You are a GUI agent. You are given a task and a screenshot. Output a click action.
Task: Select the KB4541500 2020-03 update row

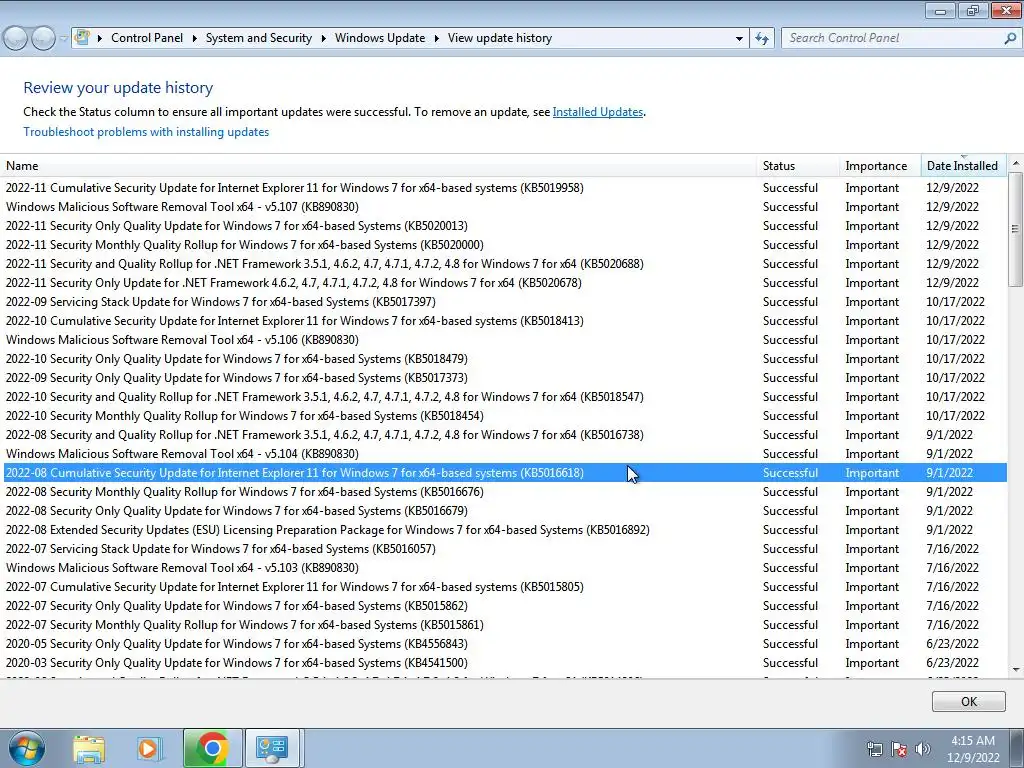(x=505, y=663)
